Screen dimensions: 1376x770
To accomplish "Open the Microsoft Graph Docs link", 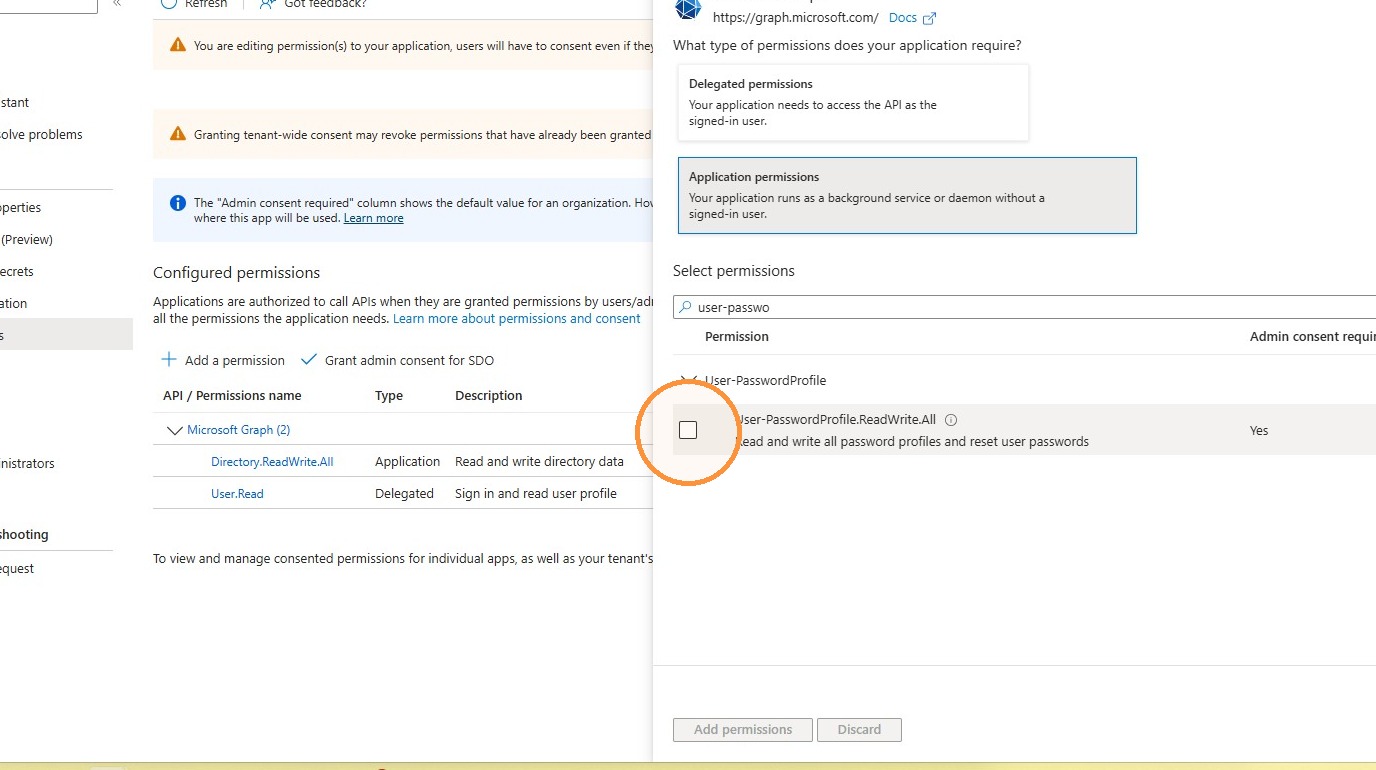I will click(x=903, y=18).
